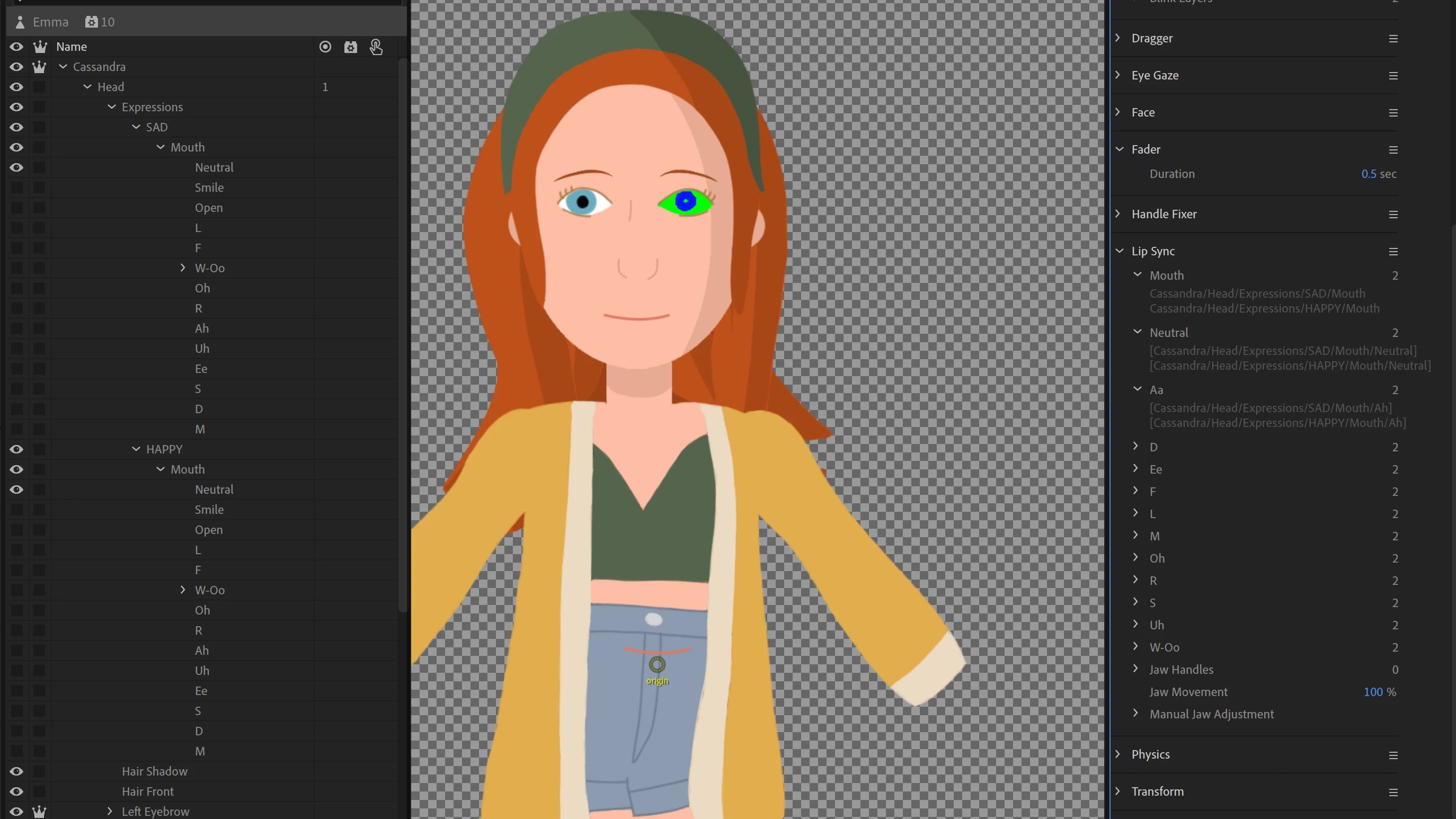Screen dimensions: 1456x819
Task: Hide the Hair Shadow layer
Action: [16, 771]
